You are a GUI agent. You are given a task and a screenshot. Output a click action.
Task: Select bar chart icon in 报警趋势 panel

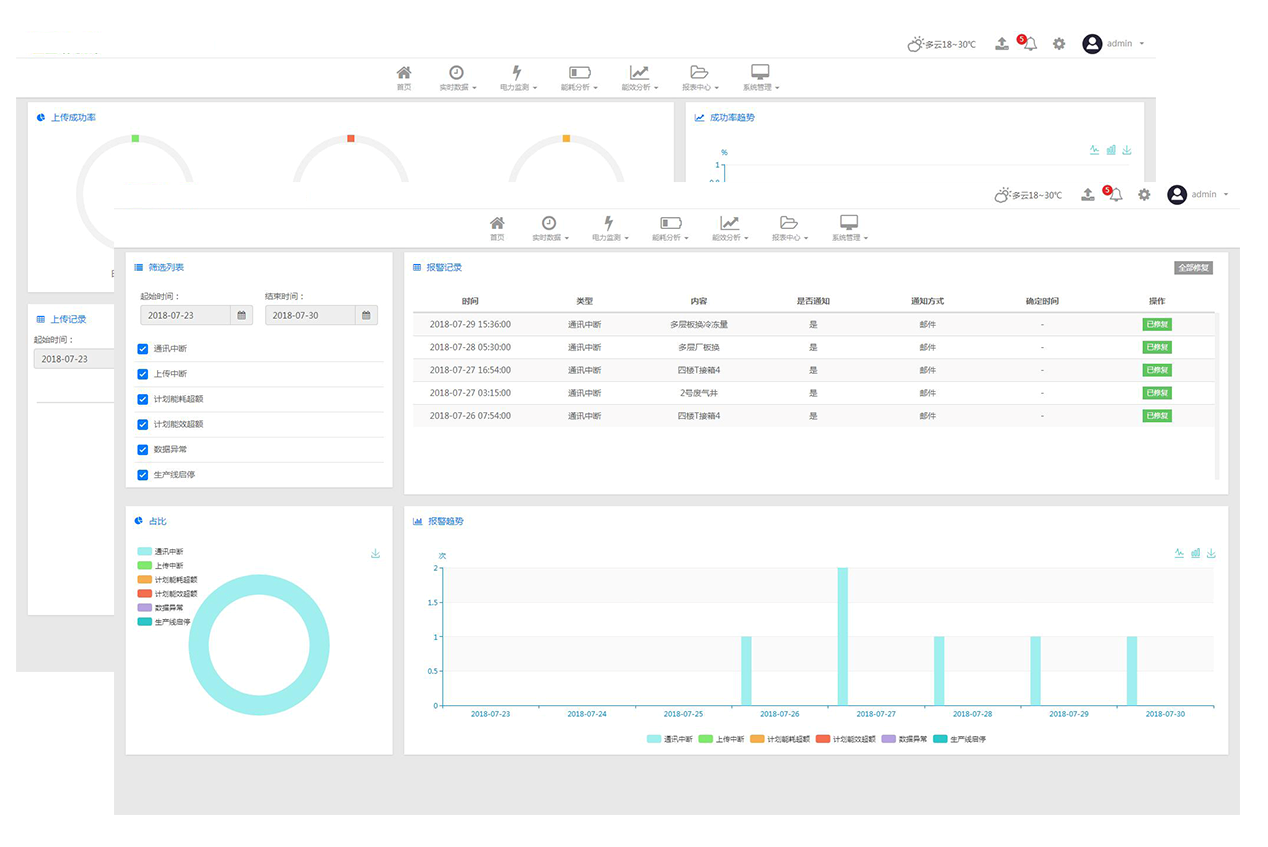coord(1195,553)
